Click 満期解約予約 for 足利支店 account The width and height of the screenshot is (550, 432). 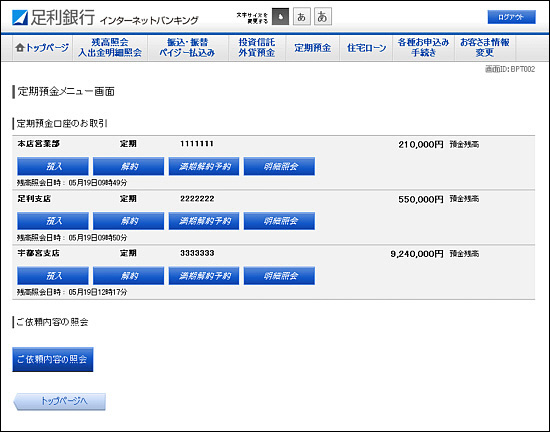204,221
